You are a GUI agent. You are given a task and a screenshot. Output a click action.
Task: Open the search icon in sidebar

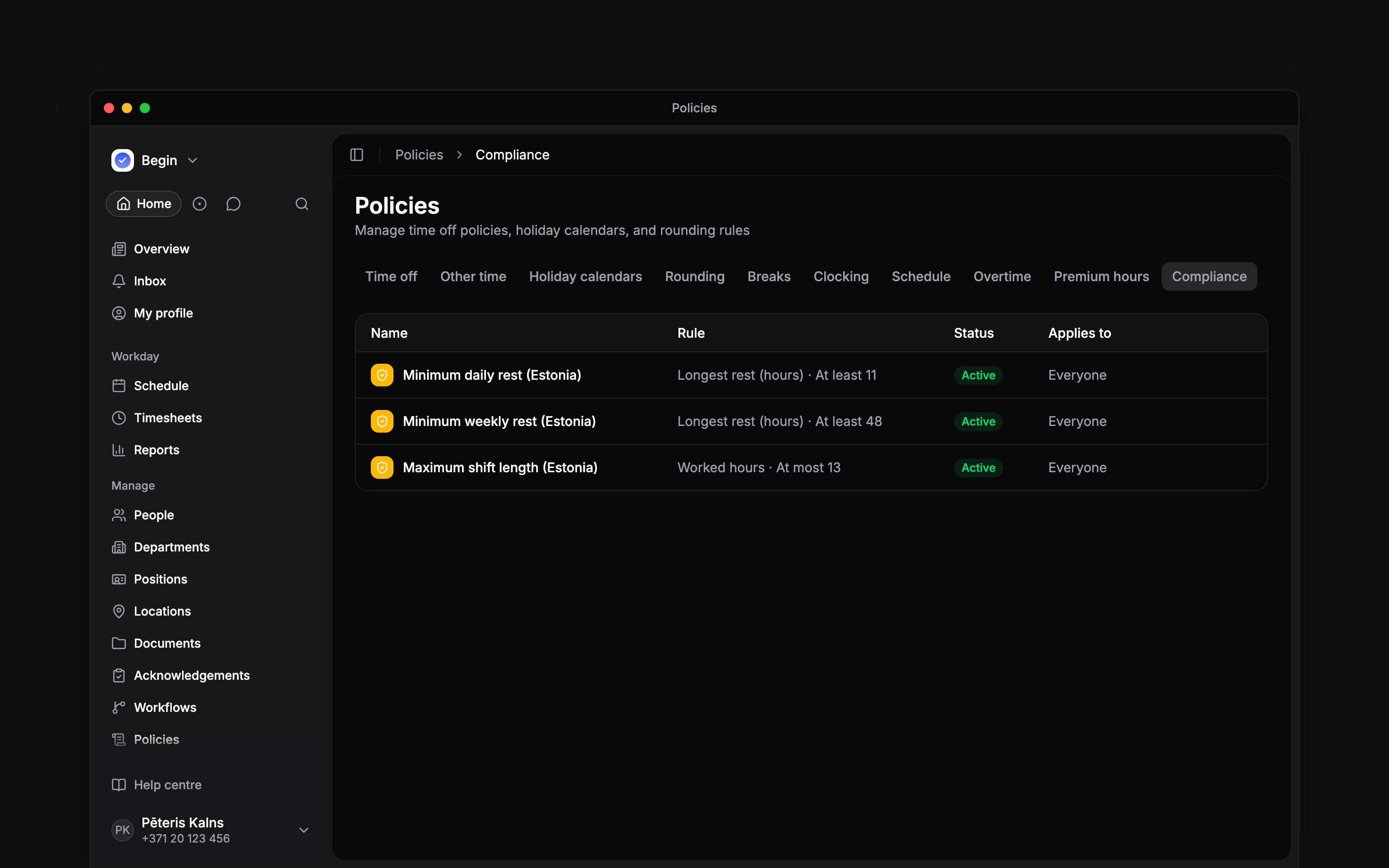302,204
